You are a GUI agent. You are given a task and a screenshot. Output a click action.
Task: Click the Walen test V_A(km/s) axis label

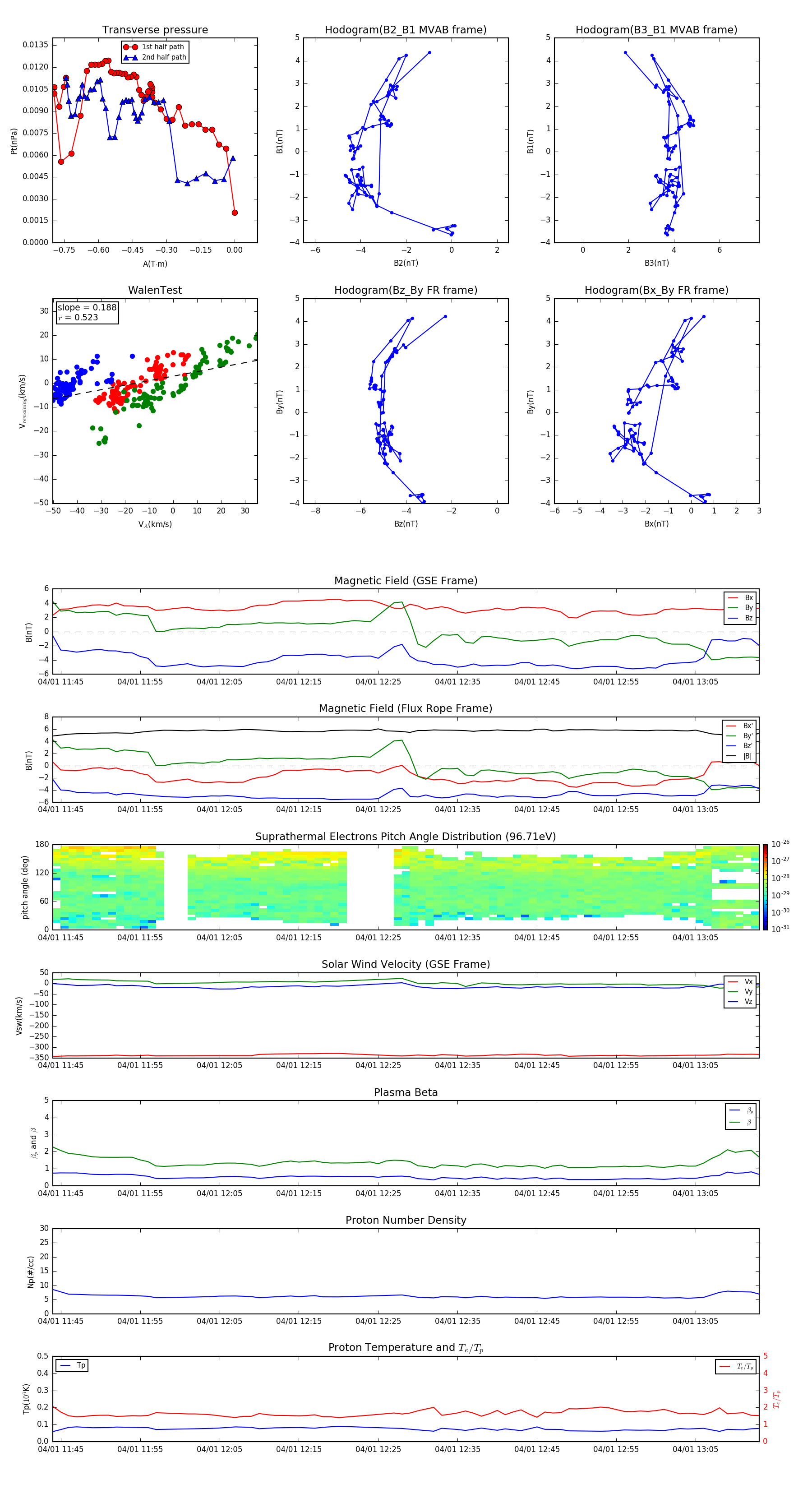[x=155, y=524]
